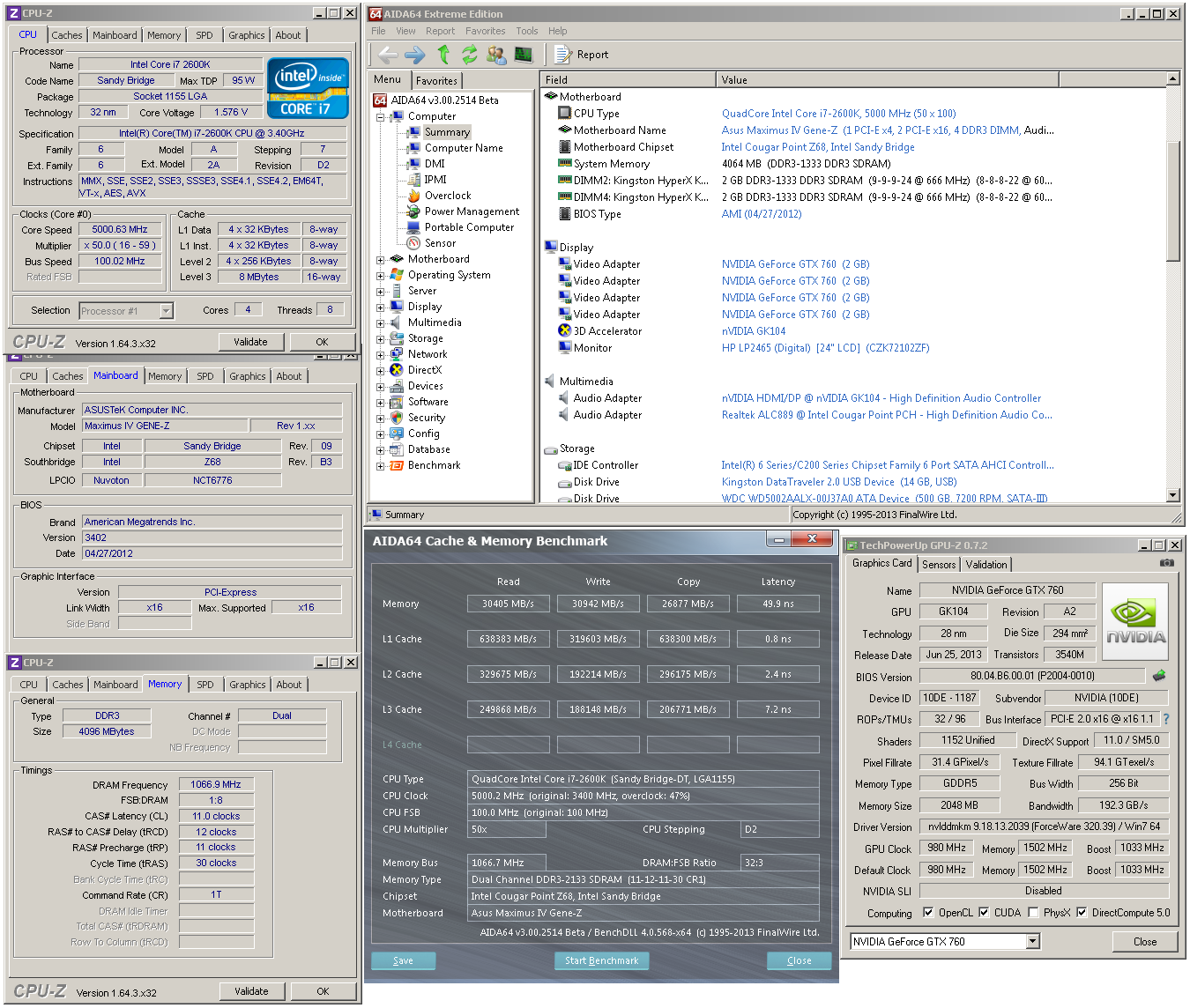Click the AIDA64 summary vertical scrollbar

coord(1172,201)
